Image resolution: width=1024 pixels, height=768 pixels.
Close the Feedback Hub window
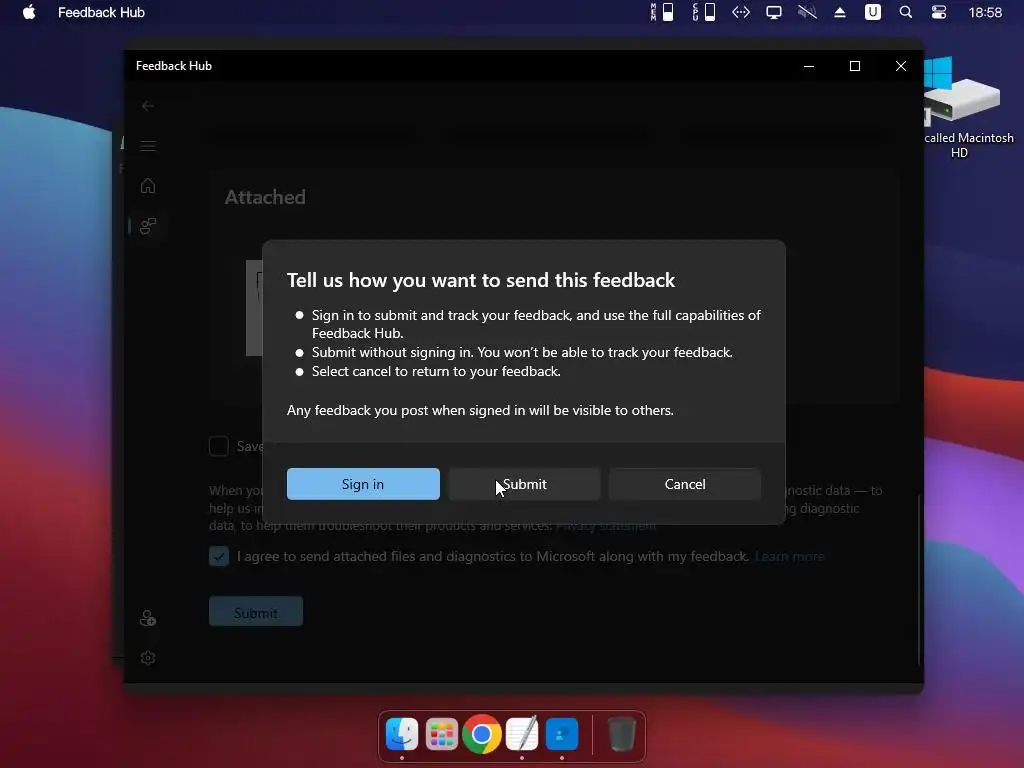[901, 66]
